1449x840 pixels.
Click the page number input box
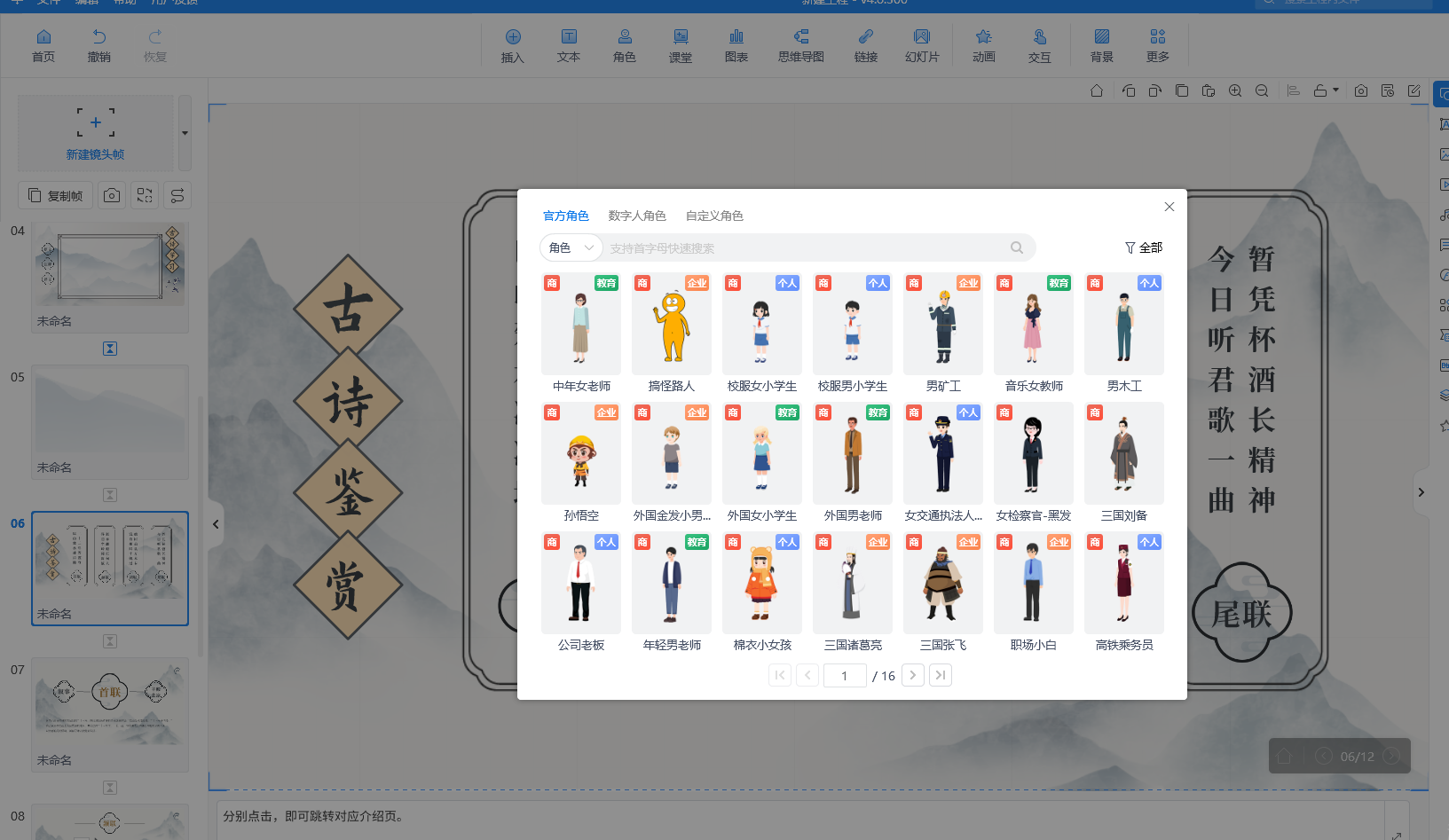coord(845,676)
